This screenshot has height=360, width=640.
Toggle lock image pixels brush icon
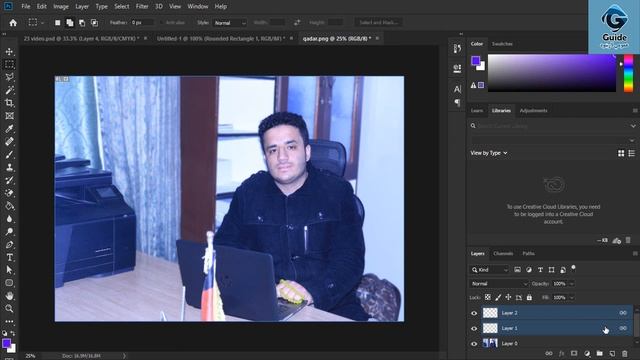[498, 298]
